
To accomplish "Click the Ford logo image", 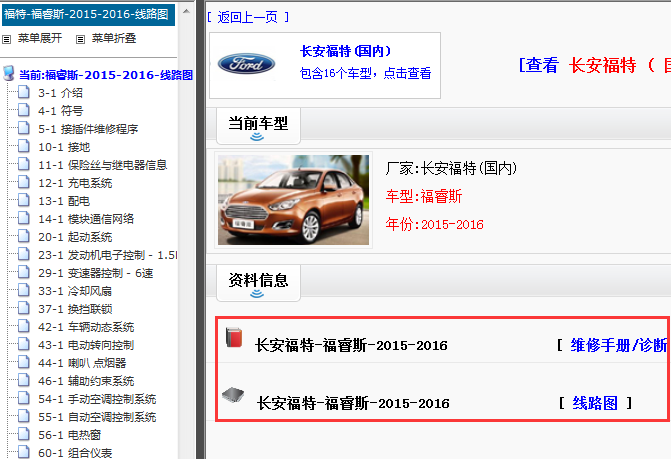I will [x=246, y=65].
